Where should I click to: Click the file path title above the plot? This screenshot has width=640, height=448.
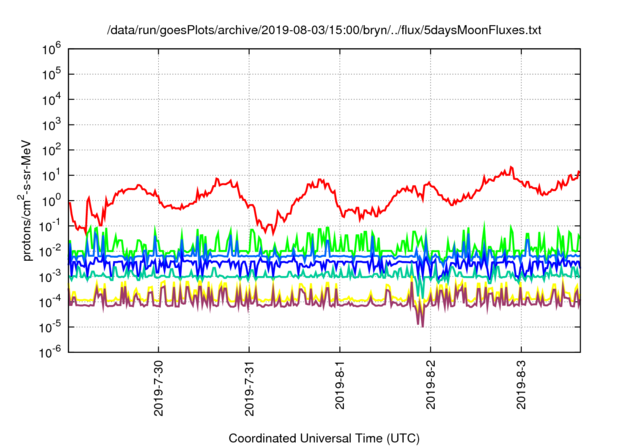pyautogui.click(x=324, y=30)
